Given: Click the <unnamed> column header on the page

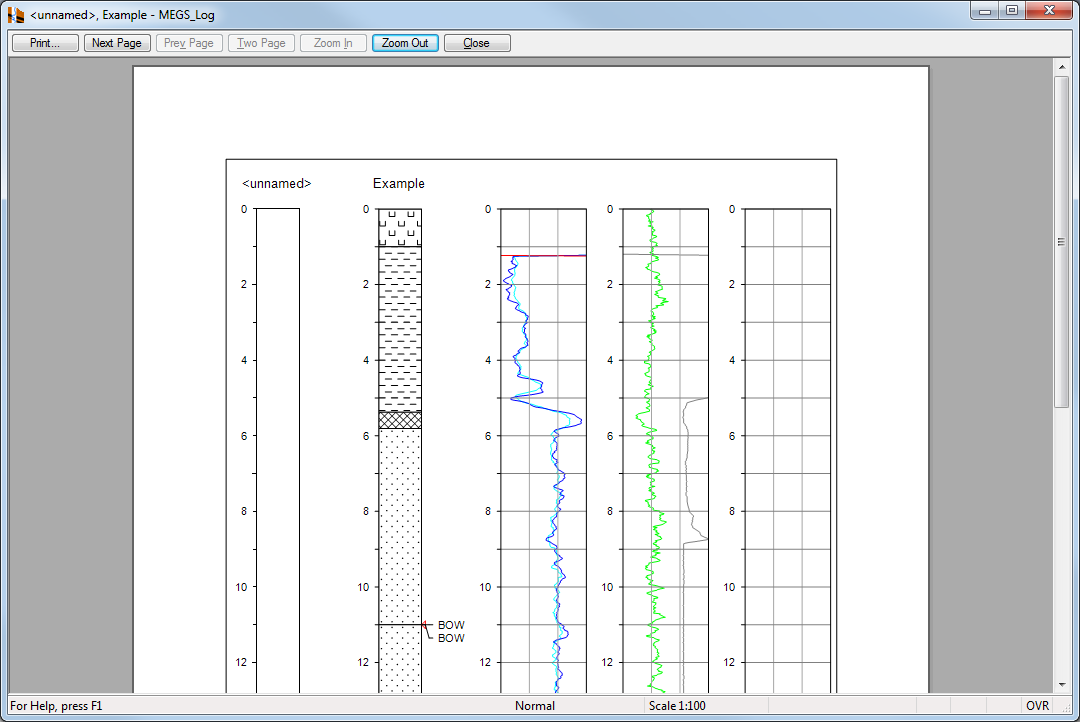Looking at the screenshot, I should click(x=277, y=184).
